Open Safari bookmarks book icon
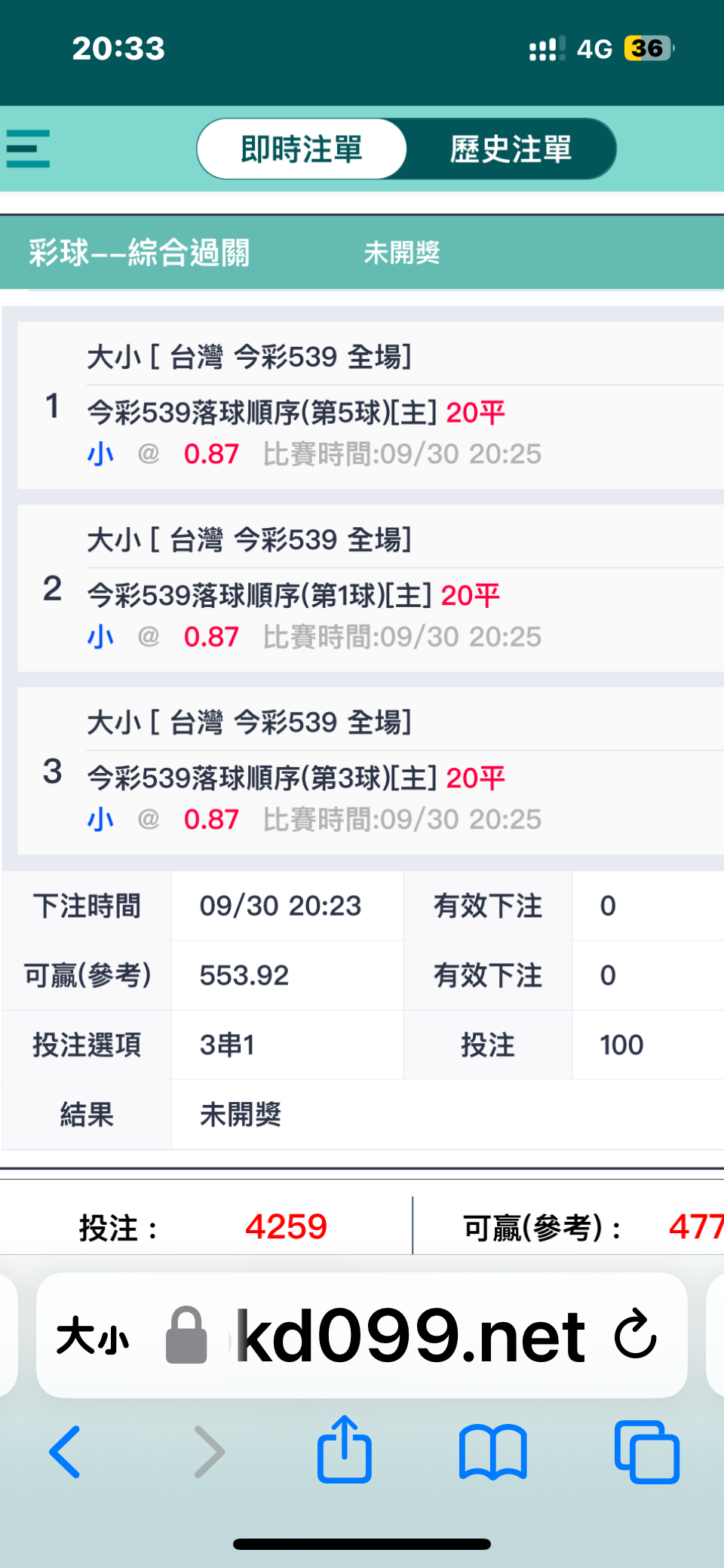 click(493, 1452)
